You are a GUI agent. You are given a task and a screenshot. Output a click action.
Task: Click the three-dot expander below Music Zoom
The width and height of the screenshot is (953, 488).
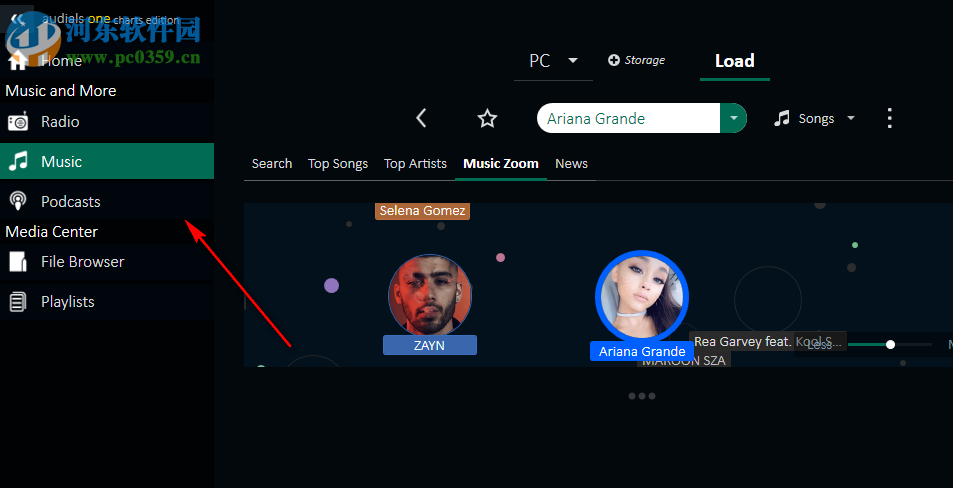coord(642,396)
